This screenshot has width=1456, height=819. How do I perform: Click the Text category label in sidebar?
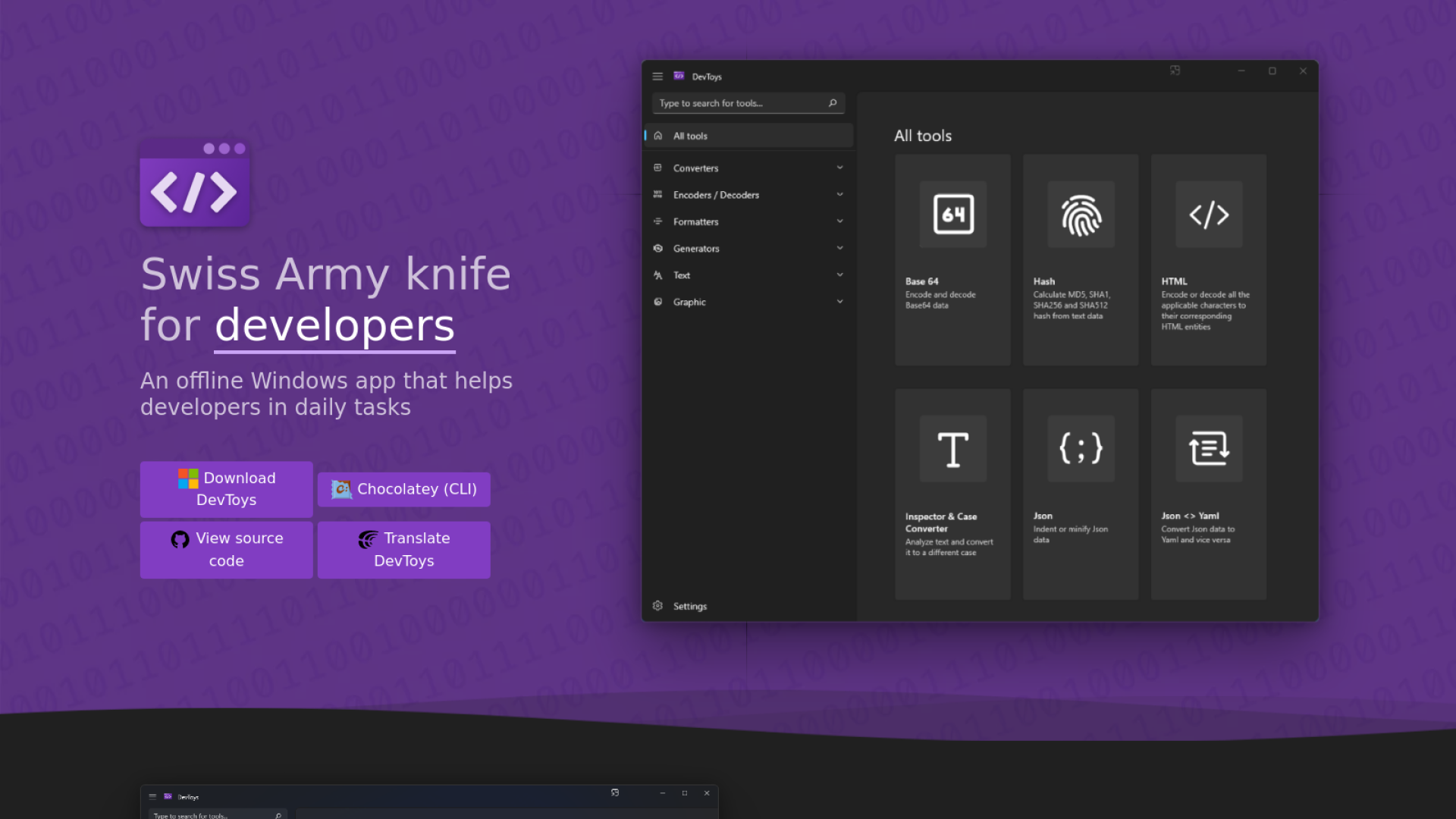(682, 275)
